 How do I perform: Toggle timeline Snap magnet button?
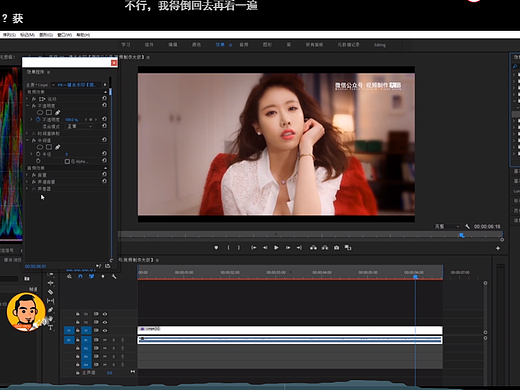[x=80, y=276]
